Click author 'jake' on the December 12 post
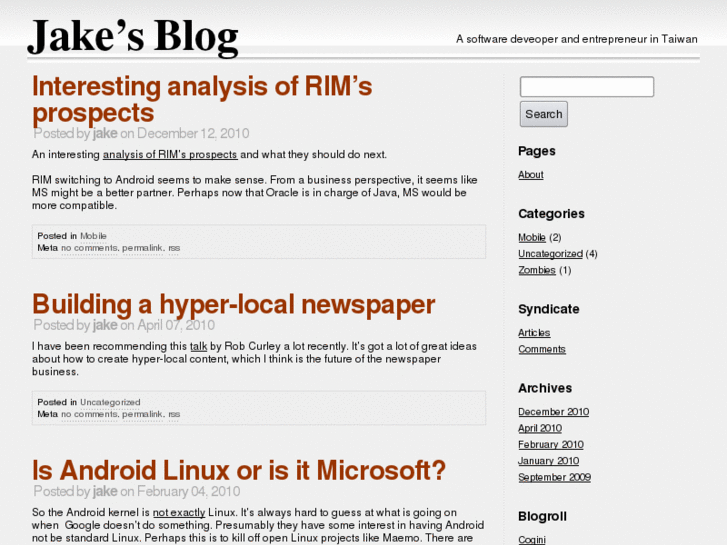This screenshot has width=727, height=545. [105, 134]
